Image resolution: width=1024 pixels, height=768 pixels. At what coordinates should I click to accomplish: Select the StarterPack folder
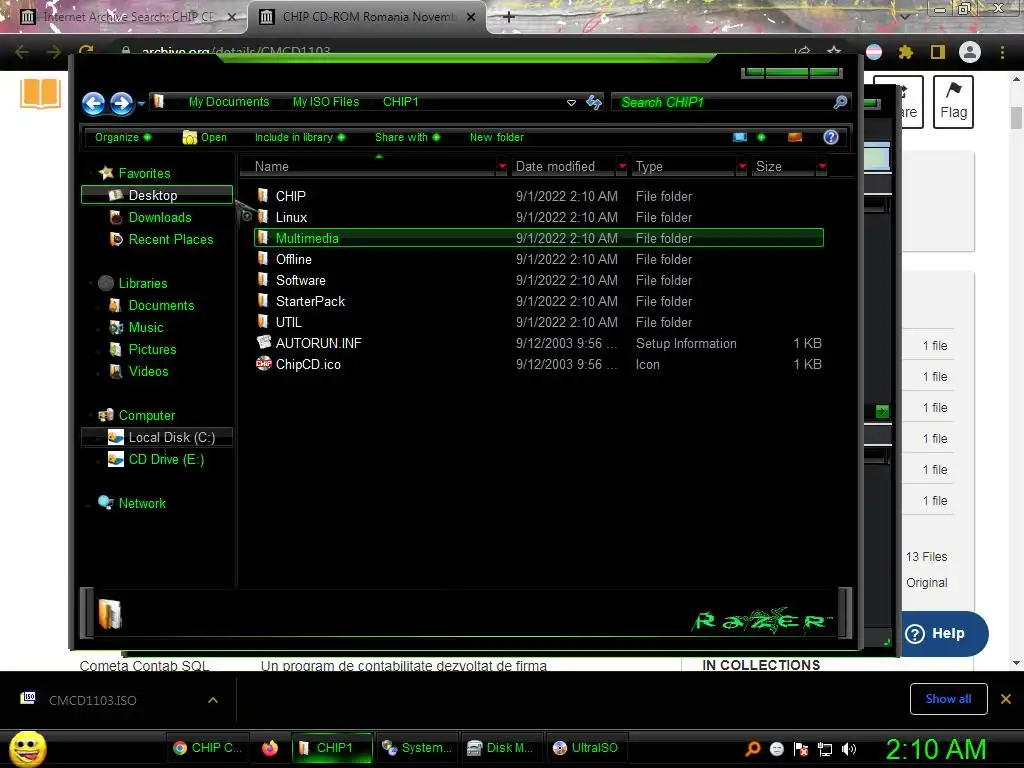pyautogui.click(x=310, y=301)
